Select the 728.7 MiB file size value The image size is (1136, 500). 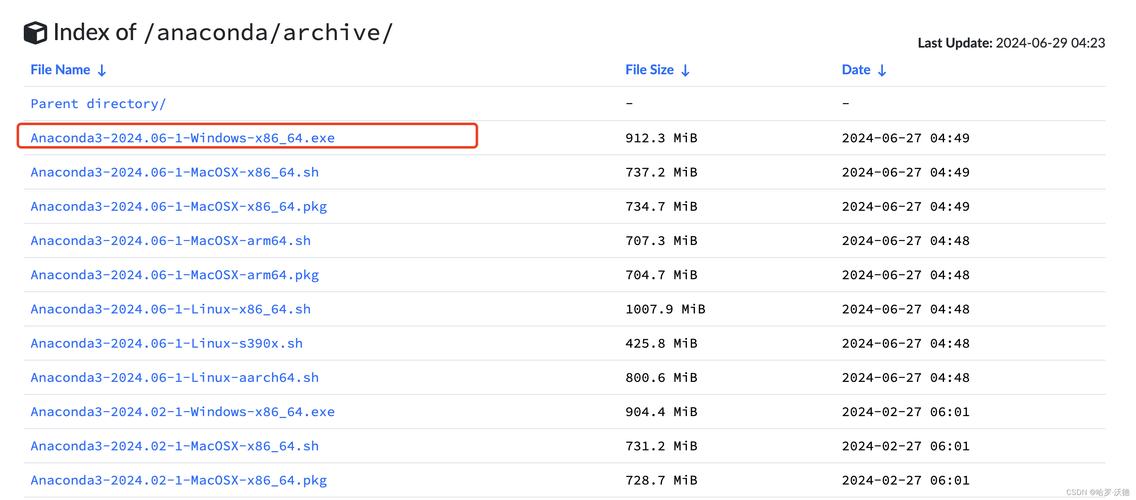click(661, 480)
